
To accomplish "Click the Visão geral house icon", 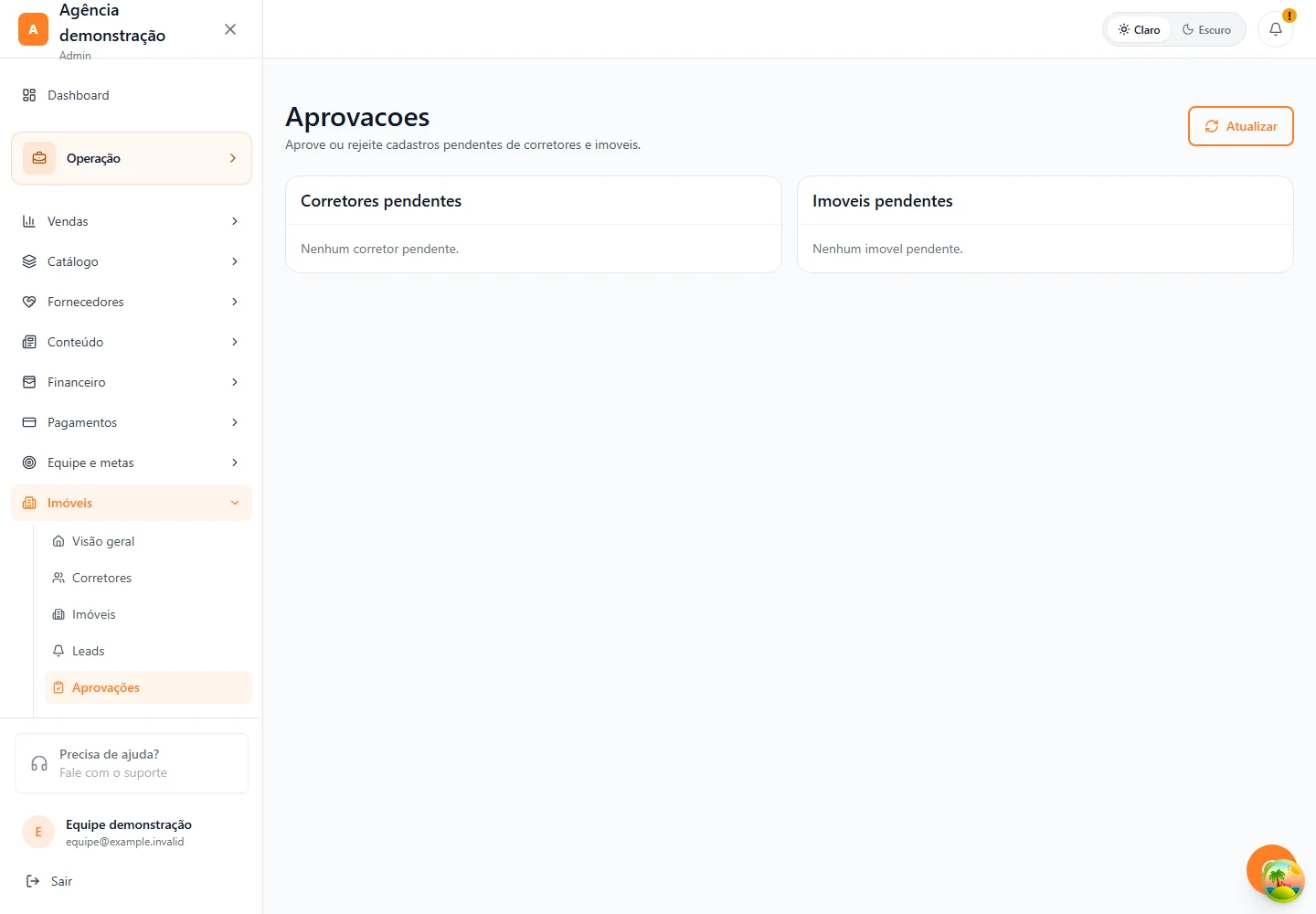I will click(x=58, y=541).
